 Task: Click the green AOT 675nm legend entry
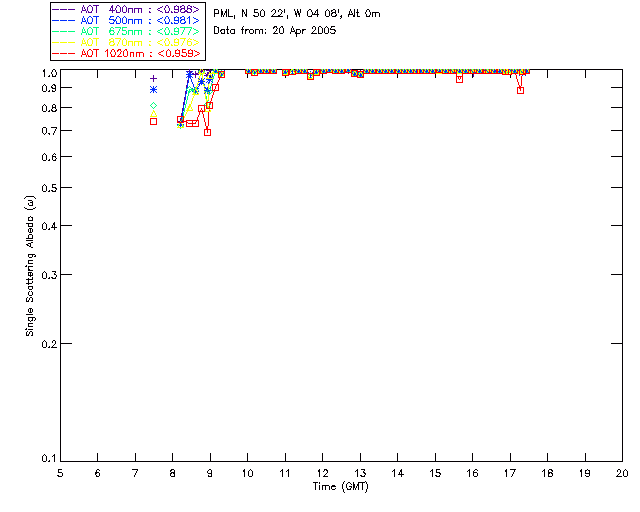tap(126, 31)
